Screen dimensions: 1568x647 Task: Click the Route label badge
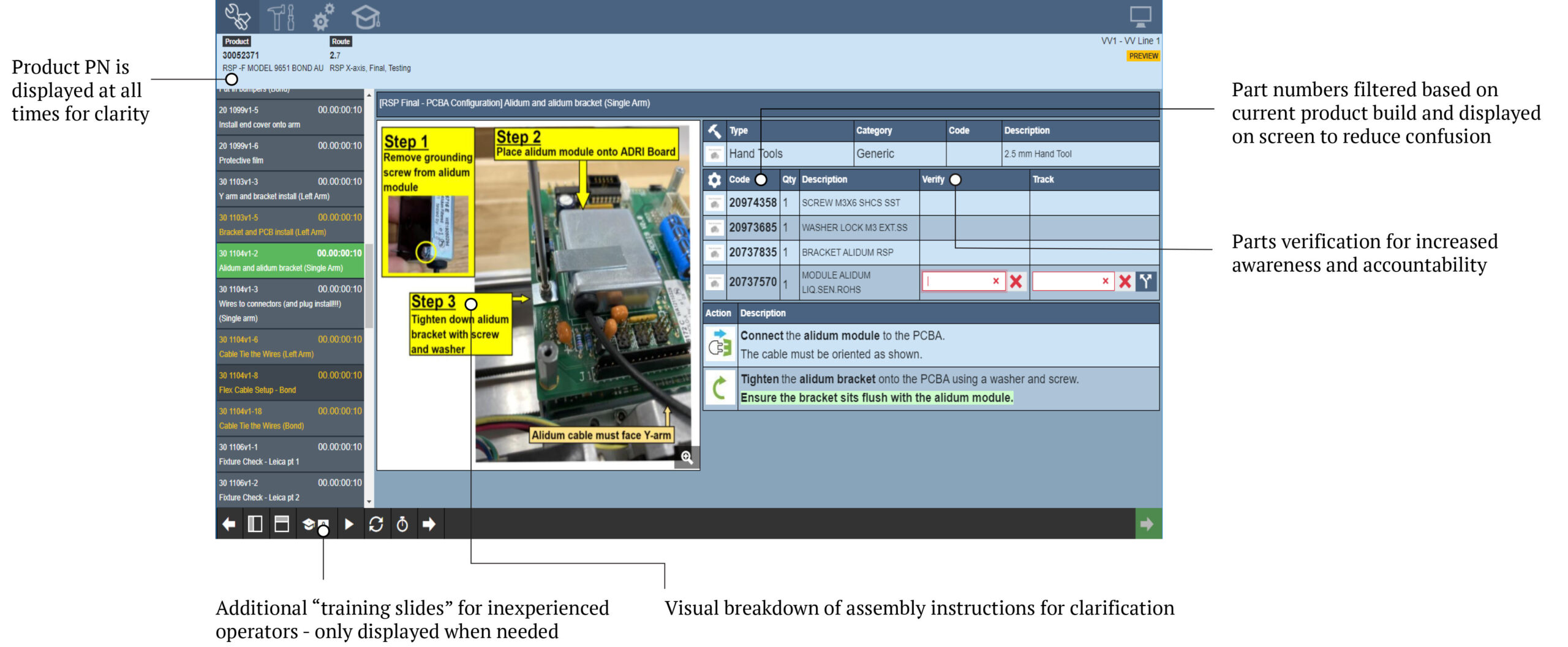click(341, 42)
